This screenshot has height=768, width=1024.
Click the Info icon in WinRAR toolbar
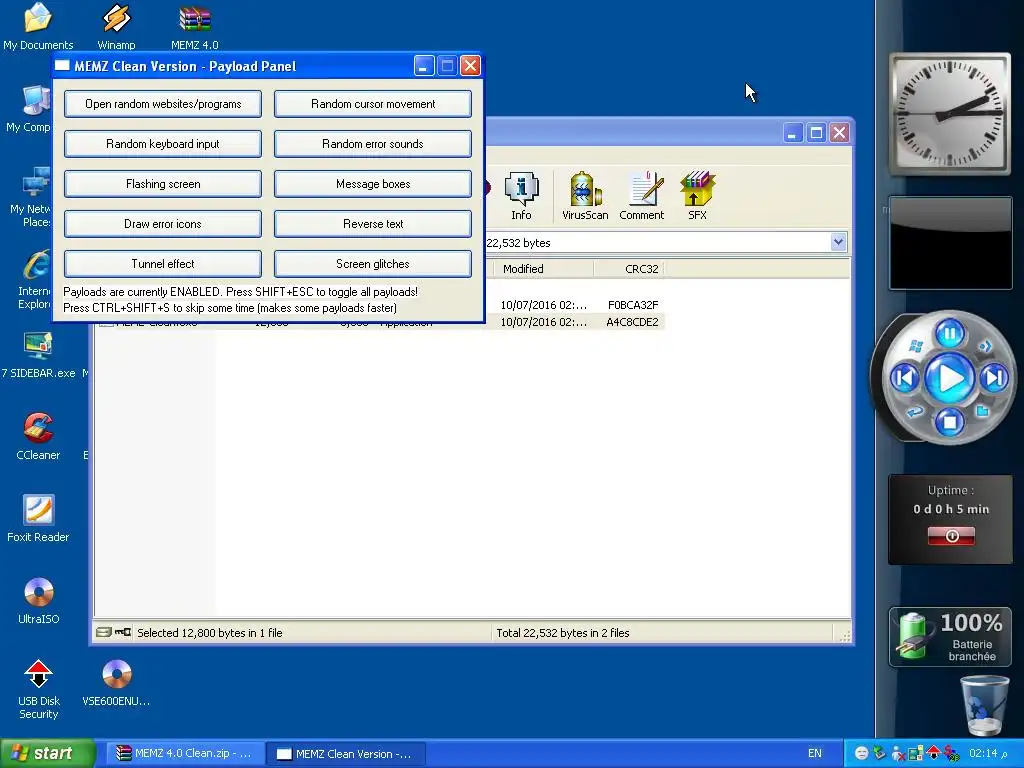(x=521, y=196)
